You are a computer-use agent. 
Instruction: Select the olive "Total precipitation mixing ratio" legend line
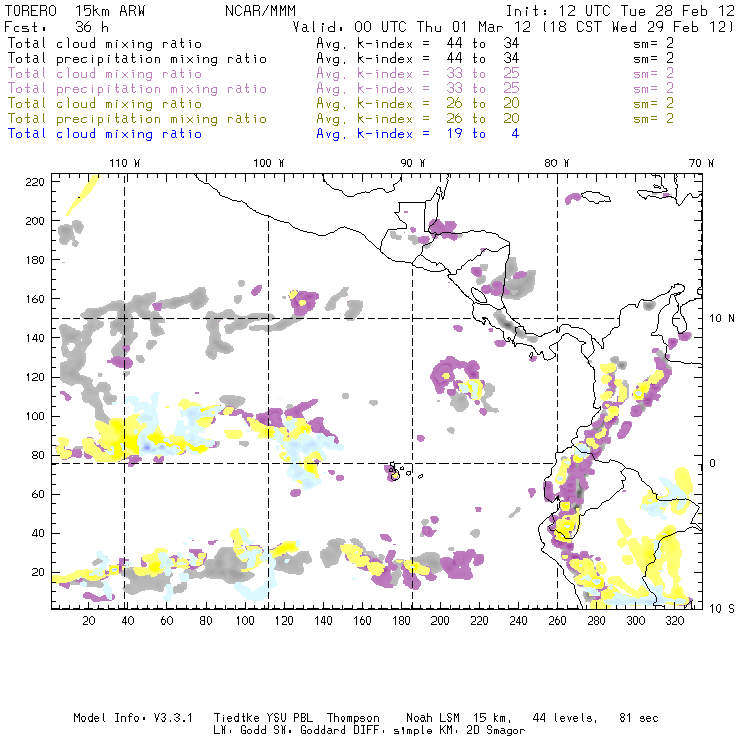click(137, 119)
